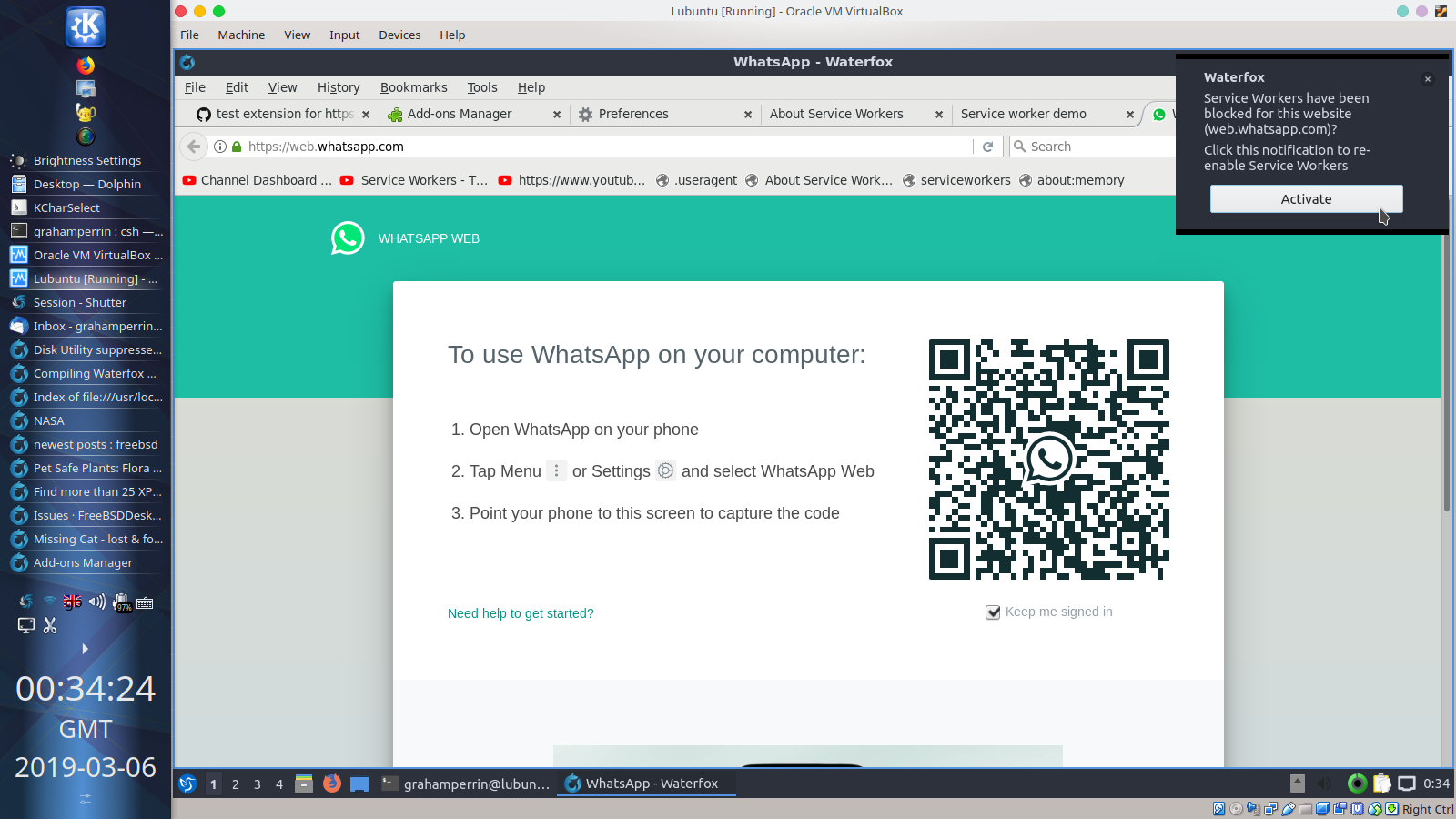Switch to the Desktop — Dolphin window
Viewport: 1456px width, 819px height.
point(86,184)
